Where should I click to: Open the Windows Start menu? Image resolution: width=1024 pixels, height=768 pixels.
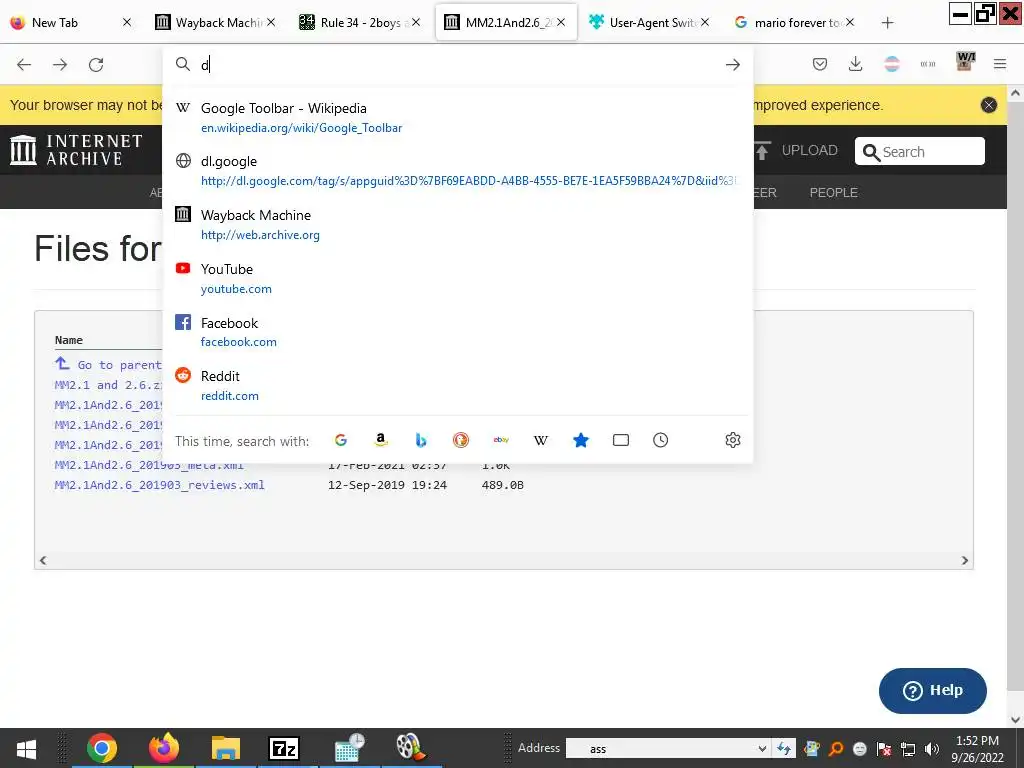click(27, 748)
